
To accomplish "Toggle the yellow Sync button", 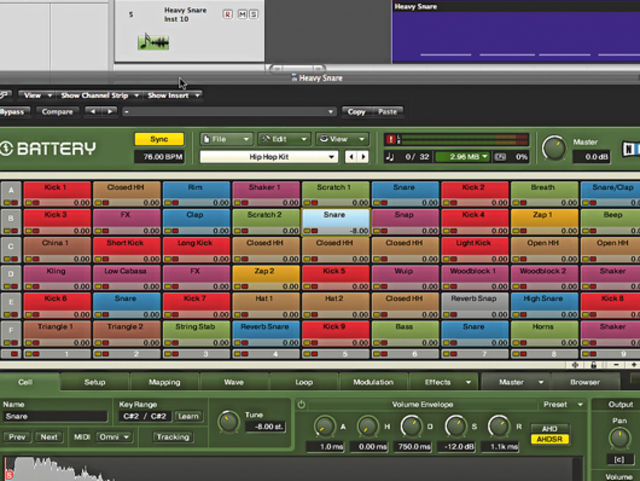I will click(159, 139).
